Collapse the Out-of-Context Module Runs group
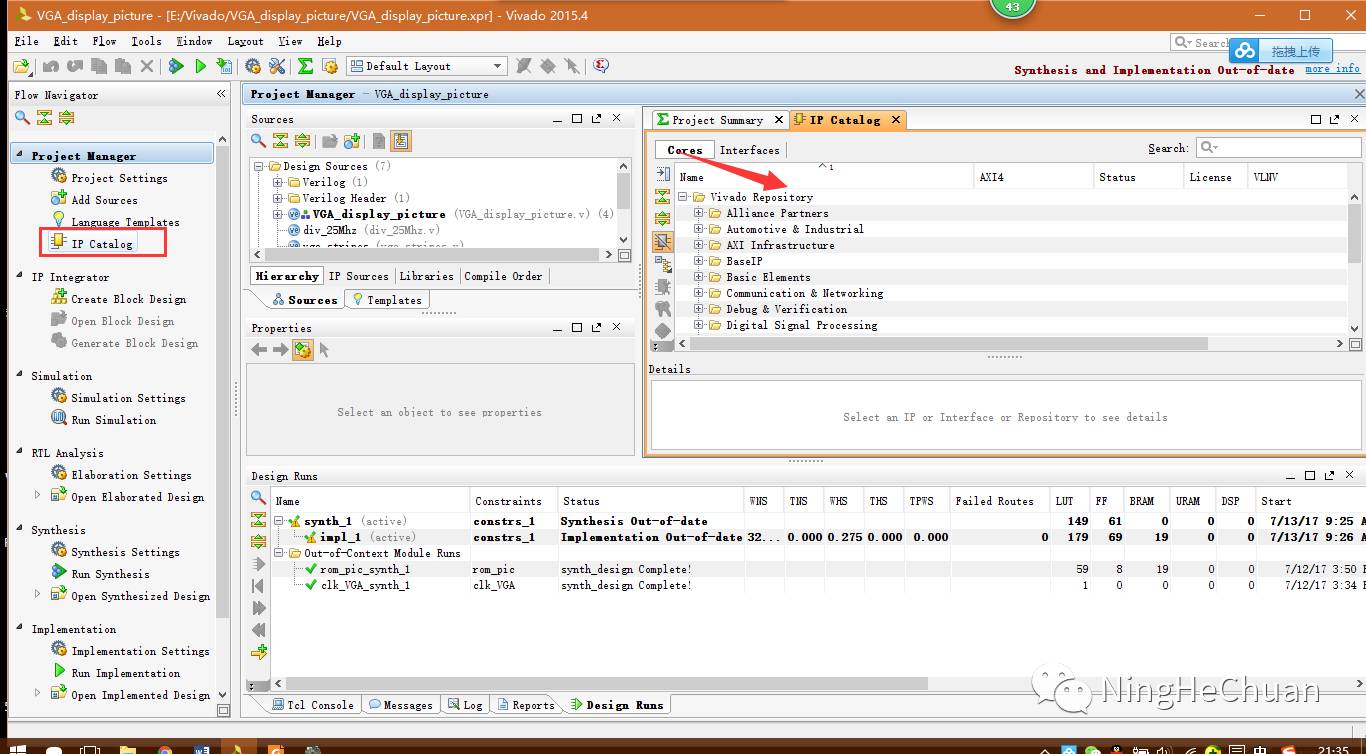The height and width of the screenshot is (754, 1366). tap(280, 553)
